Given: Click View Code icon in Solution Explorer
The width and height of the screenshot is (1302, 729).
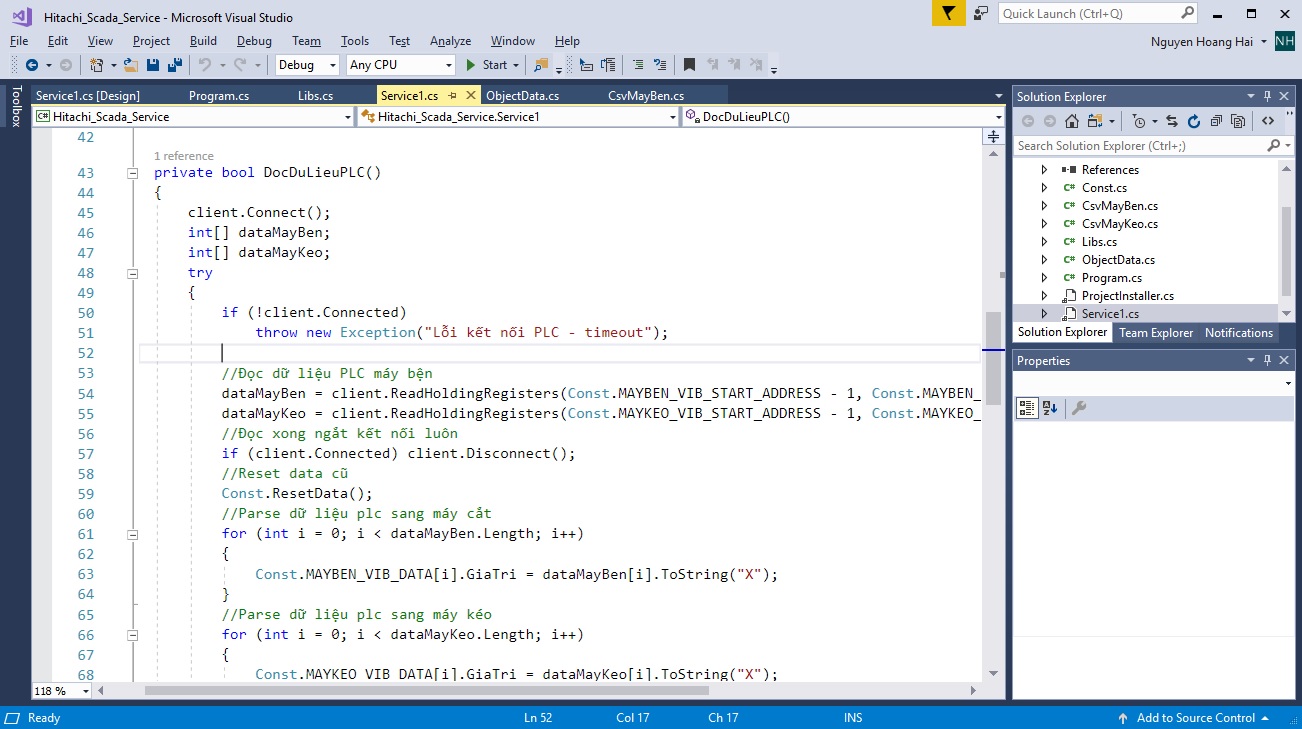Looking at the screenshot, I should tap(1268, 121).
